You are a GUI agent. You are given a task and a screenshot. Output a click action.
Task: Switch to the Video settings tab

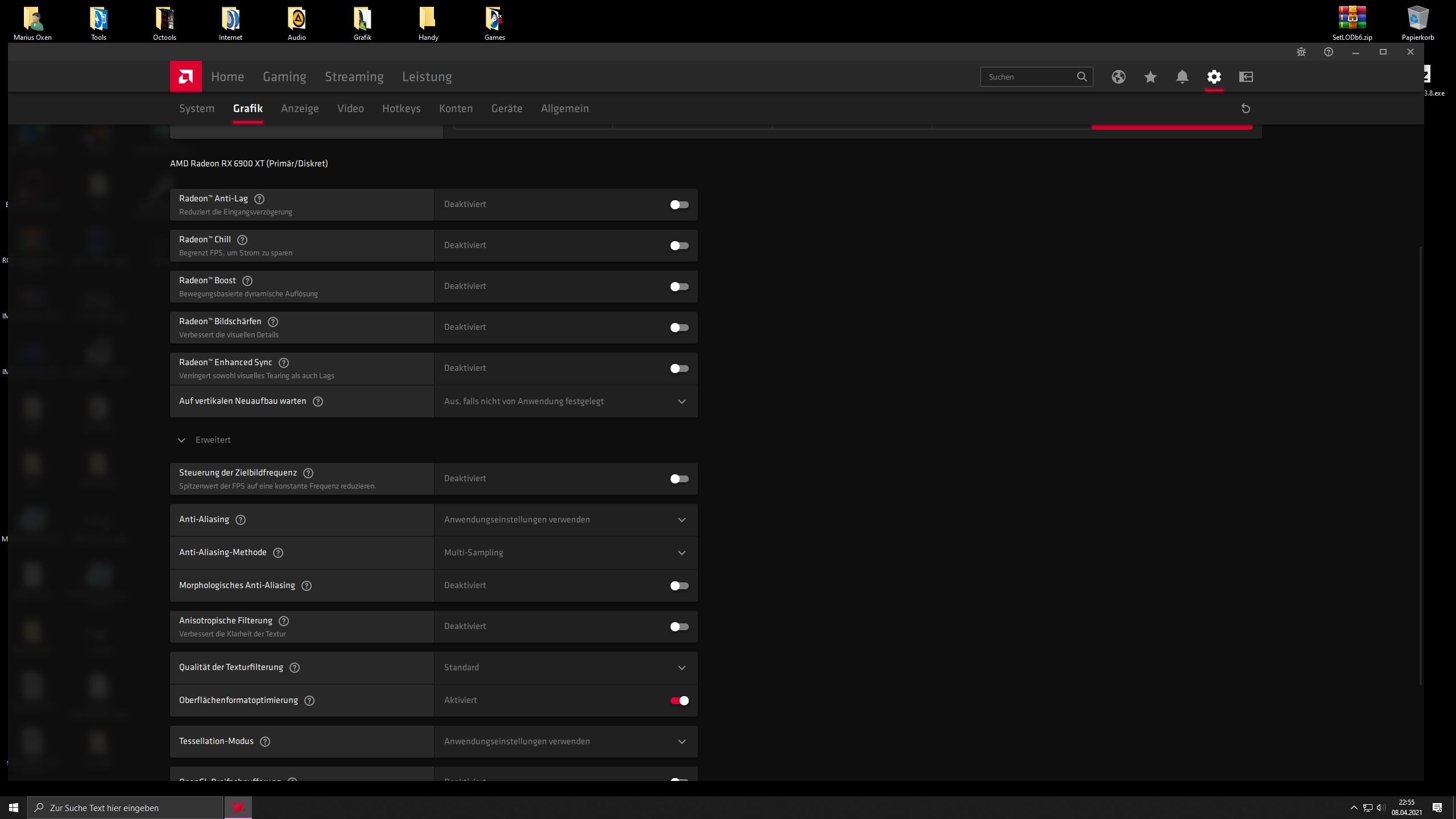pyautogui.click(x=350, y=109)
